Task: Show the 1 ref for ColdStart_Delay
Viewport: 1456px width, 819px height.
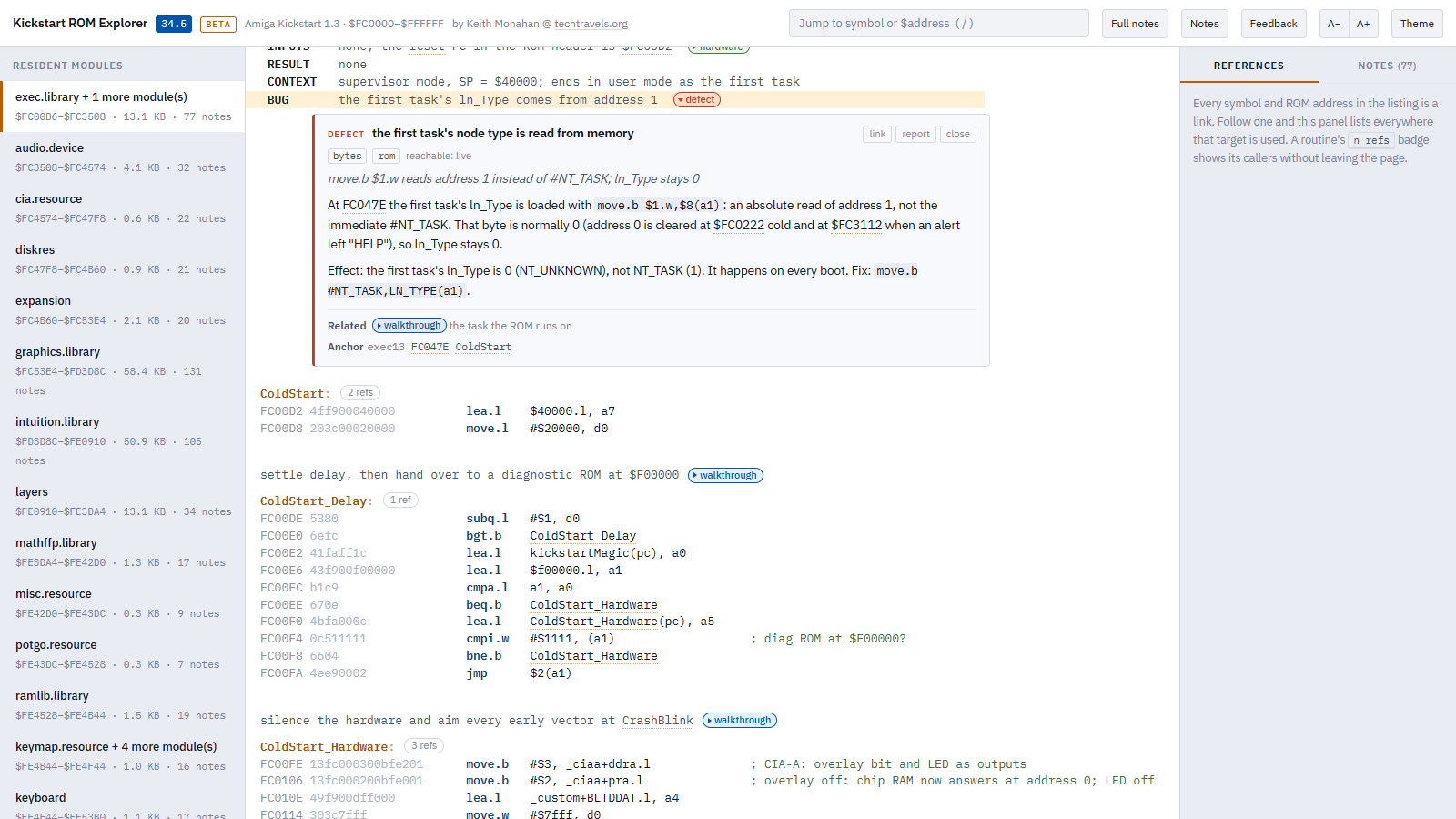Action: [x=400, y=500]
